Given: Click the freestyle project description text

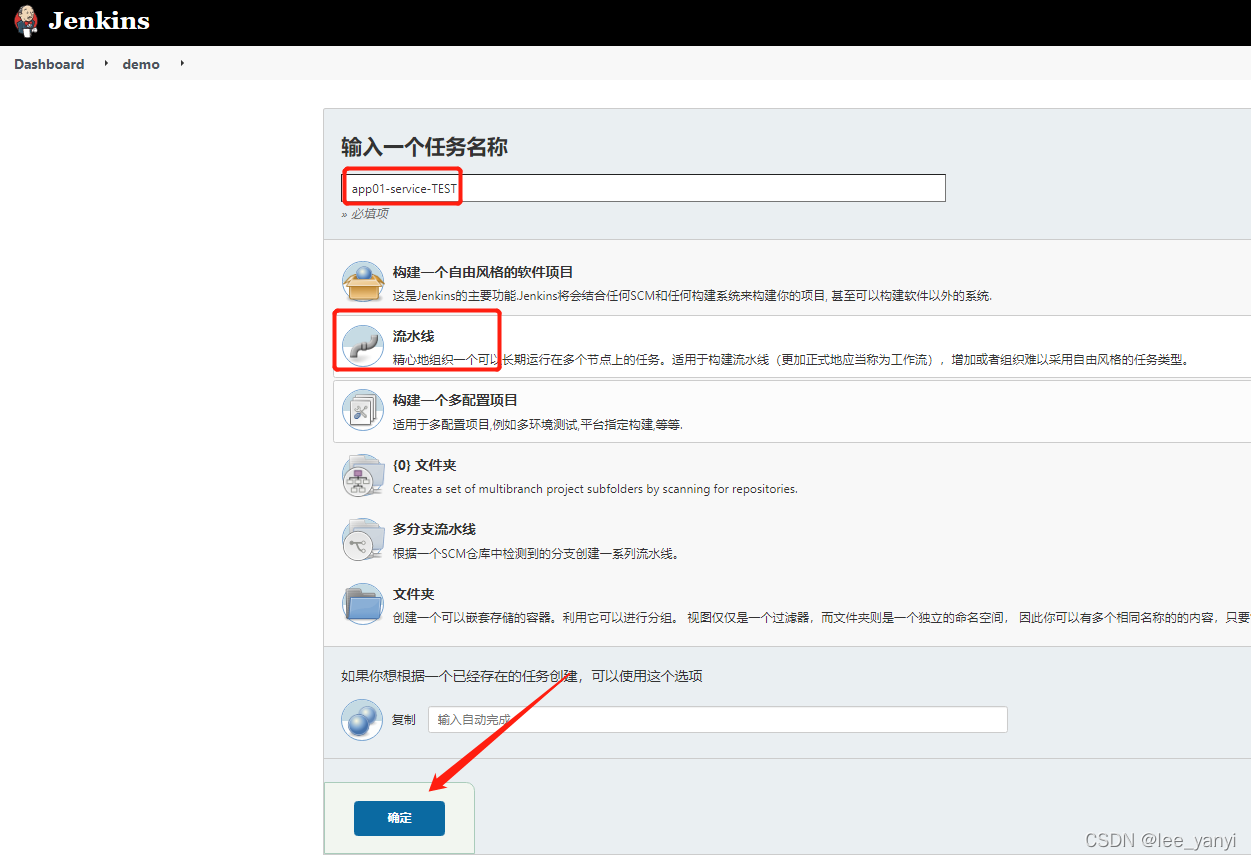Looking at the screenshot, I should [x=692, y=296].
